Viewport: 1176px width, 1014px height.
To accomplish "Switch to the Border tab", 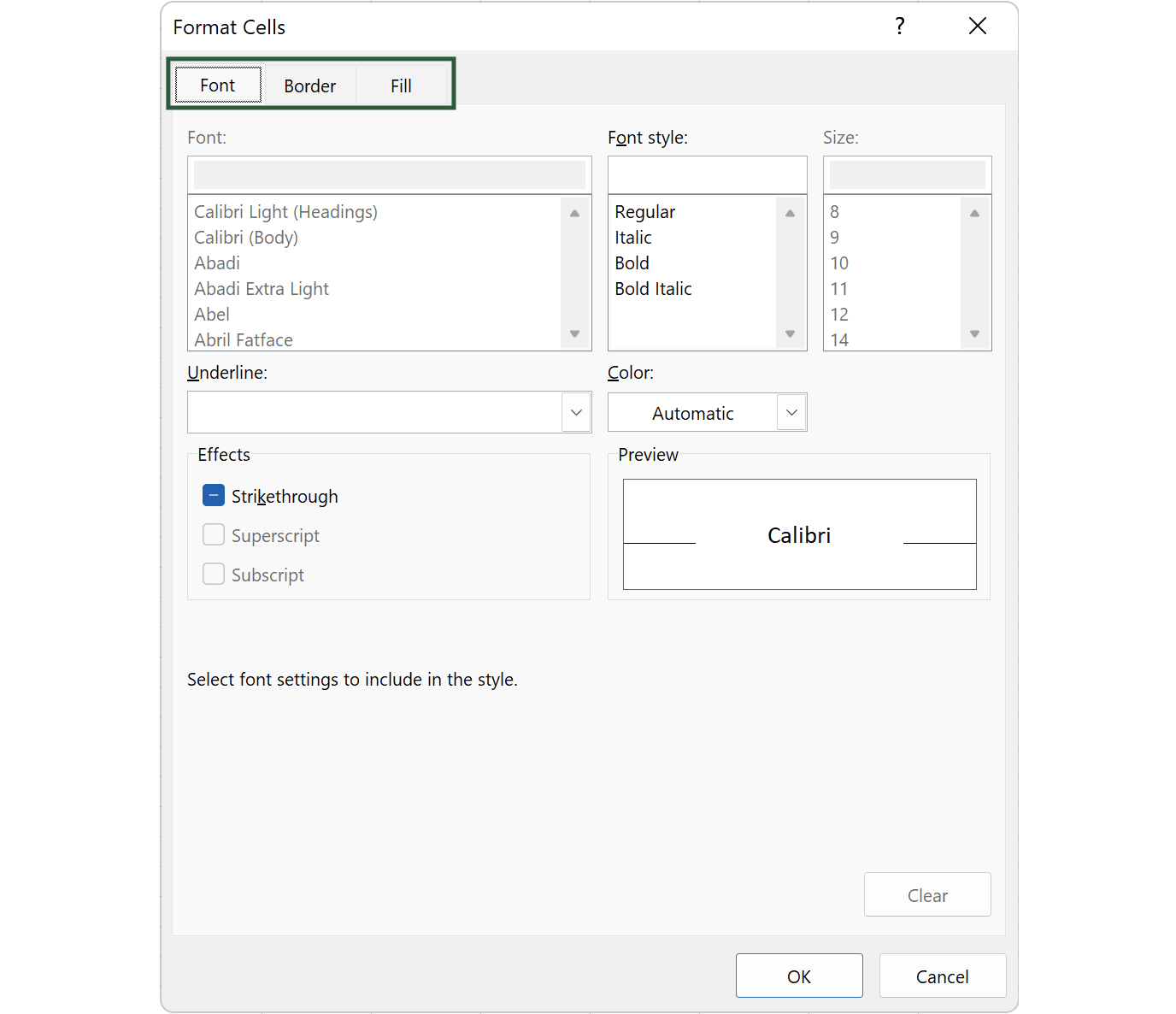I will (x=309, y=85).
